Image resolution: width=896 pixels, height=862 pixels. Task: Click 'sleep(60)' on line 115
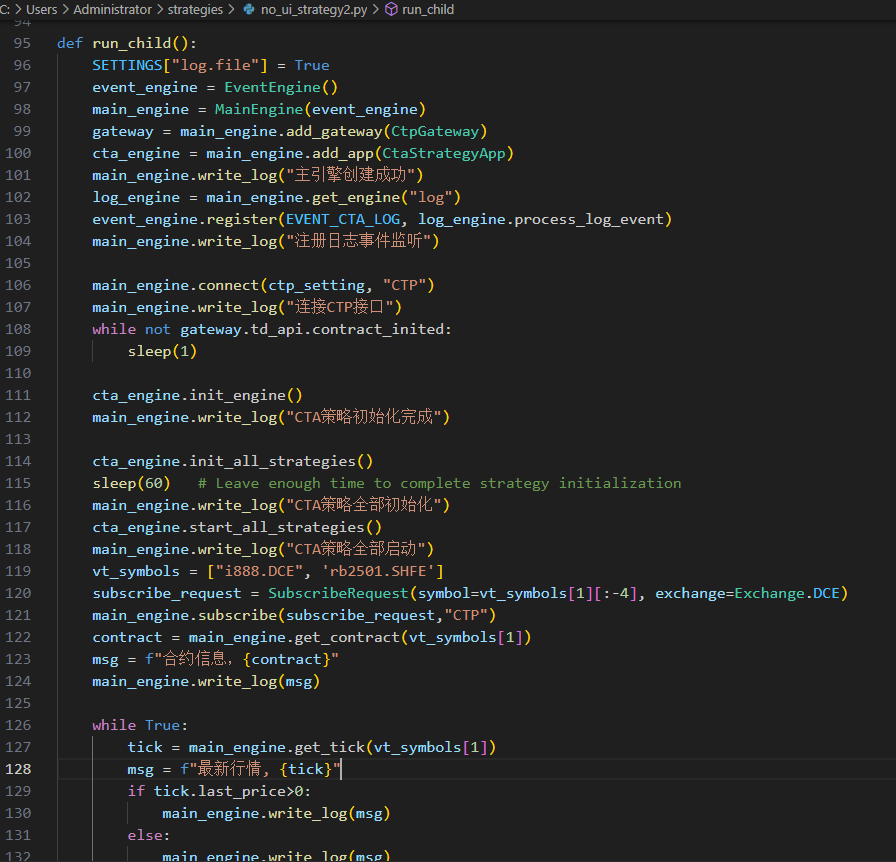click(131, 484)
